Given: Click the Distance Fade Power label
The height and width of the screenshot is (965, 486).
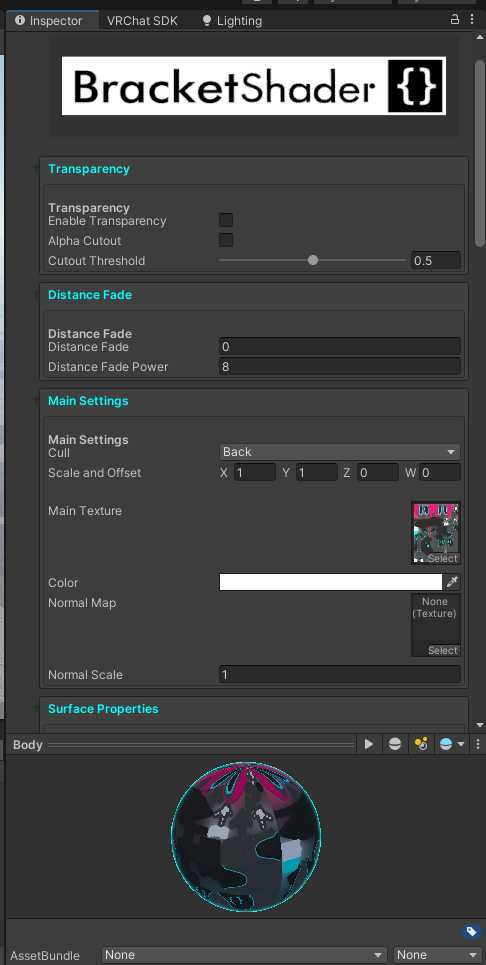Looking at the screenshot, I should (x=108, y=367).
